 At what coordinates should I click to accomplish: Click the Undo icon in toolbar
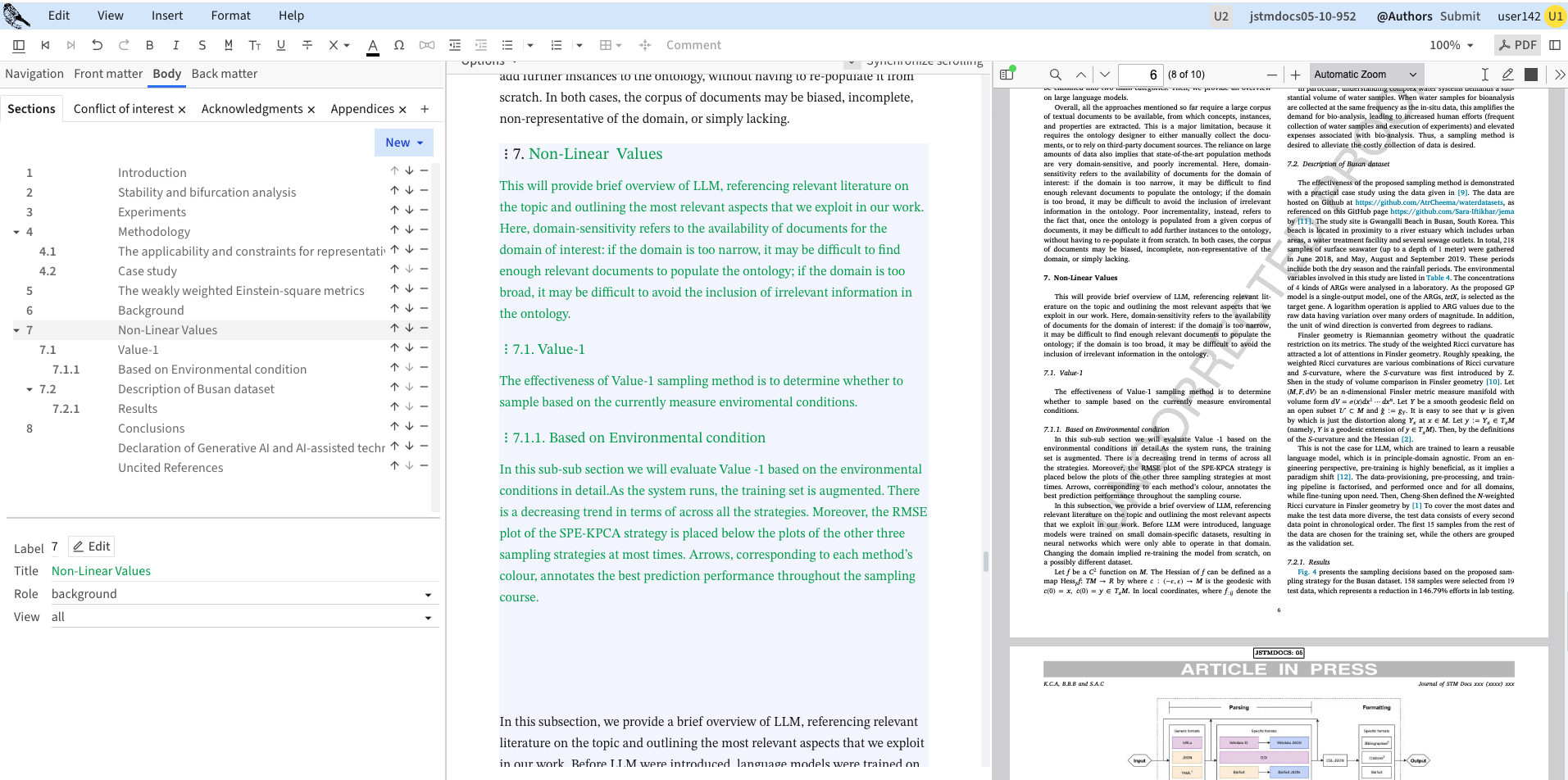pos(98,45)
